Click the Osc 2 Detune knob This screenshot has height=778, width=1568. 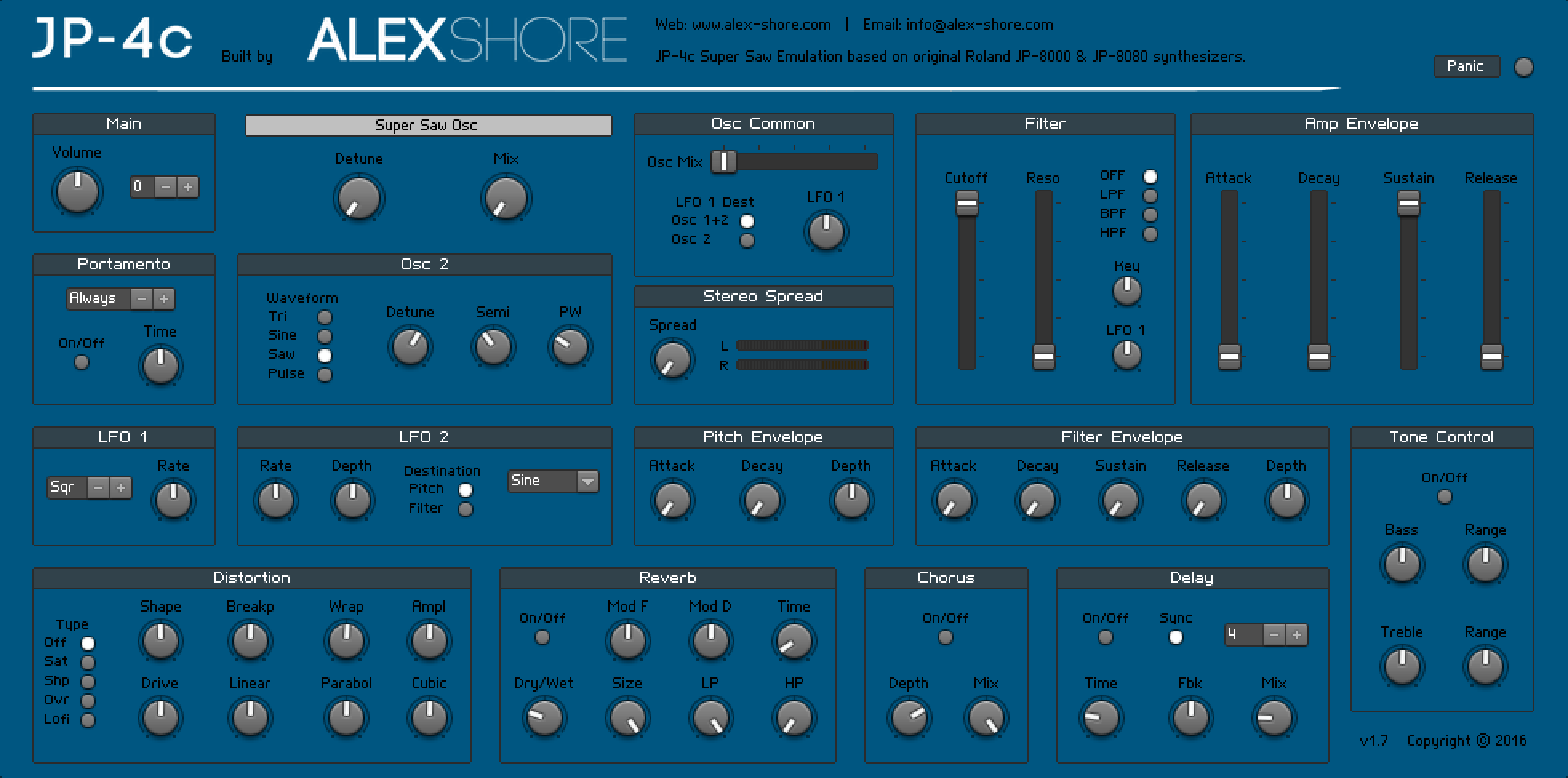pyautogui.click(x=410, y=346)
